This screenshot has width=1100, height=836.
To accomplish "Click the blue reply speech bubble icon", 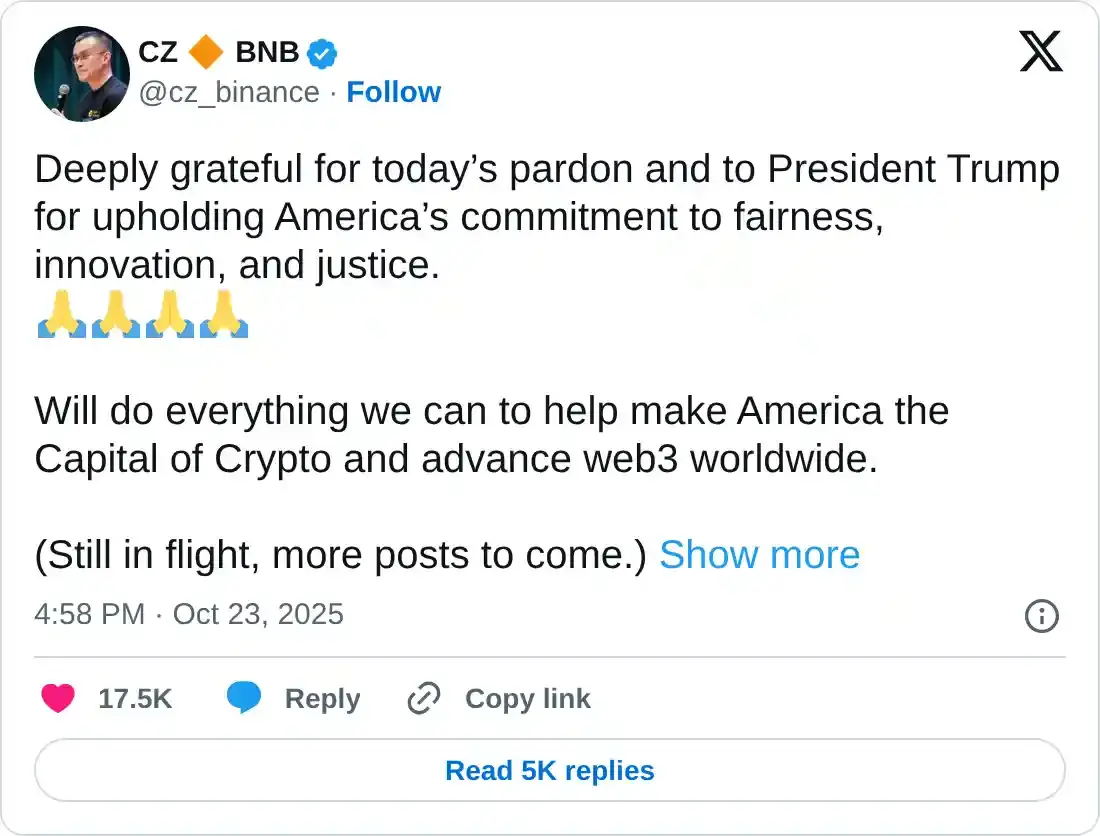I will pyautogui.click(x=244, y=699).
